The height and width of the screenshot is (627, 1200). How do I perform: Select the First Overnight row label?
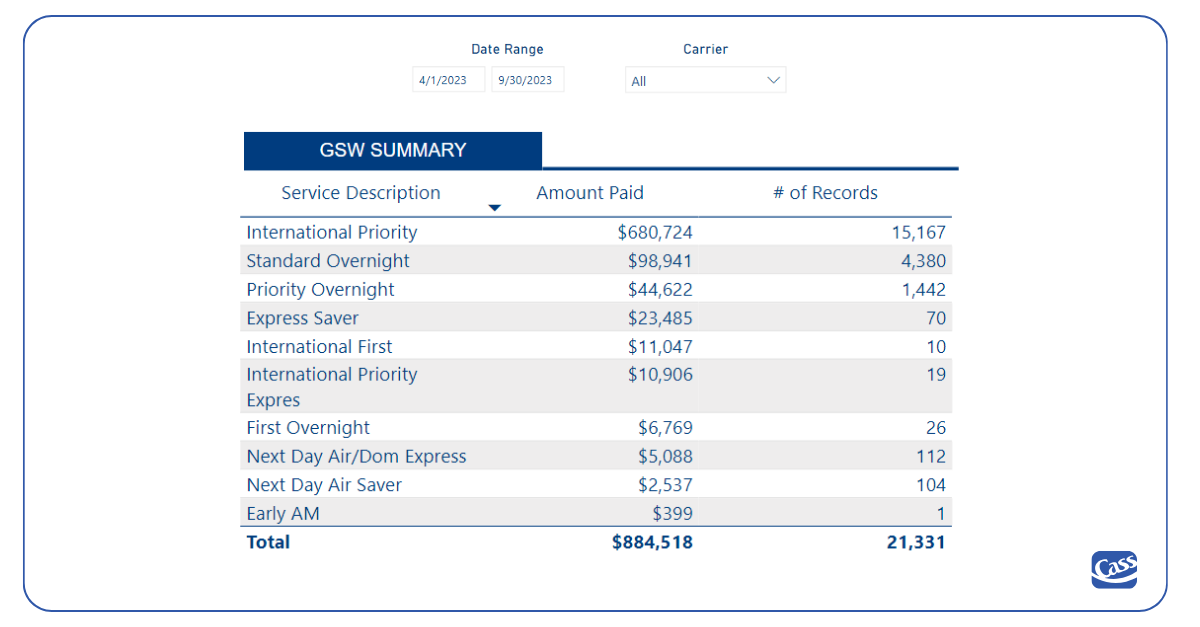(308, 428)
